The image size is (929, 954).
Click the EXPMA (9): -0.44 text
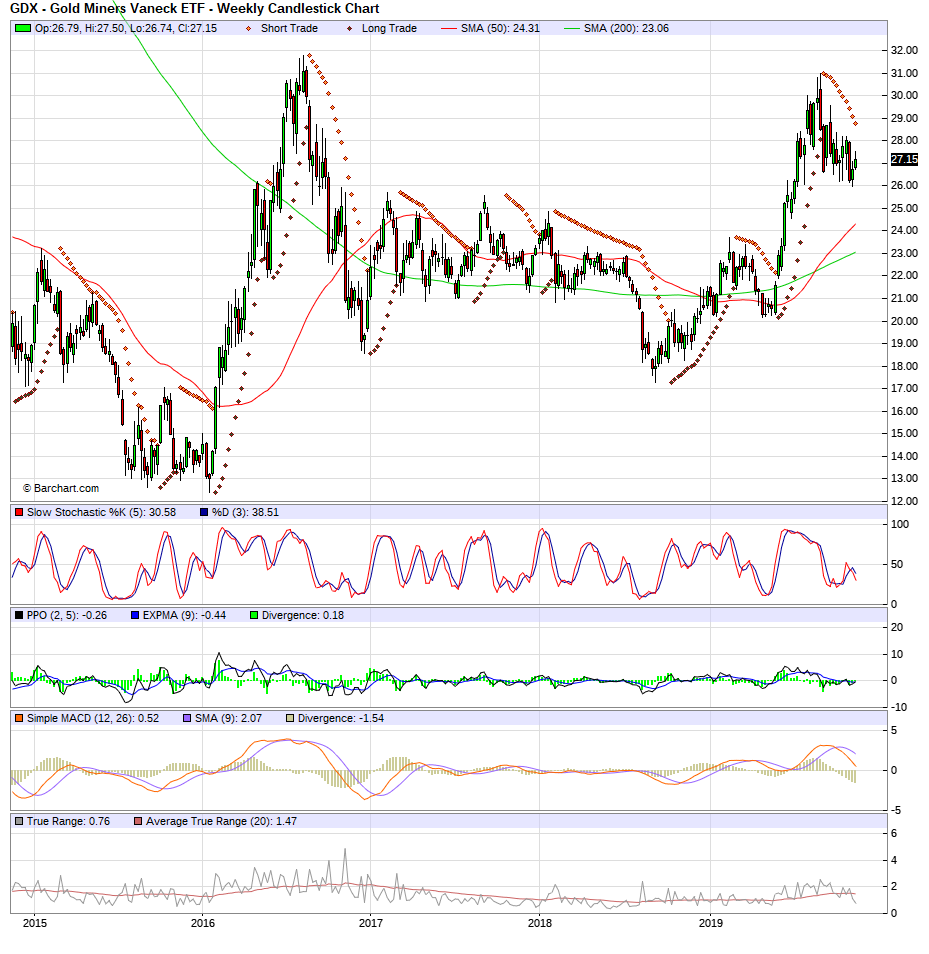(184, 615)
